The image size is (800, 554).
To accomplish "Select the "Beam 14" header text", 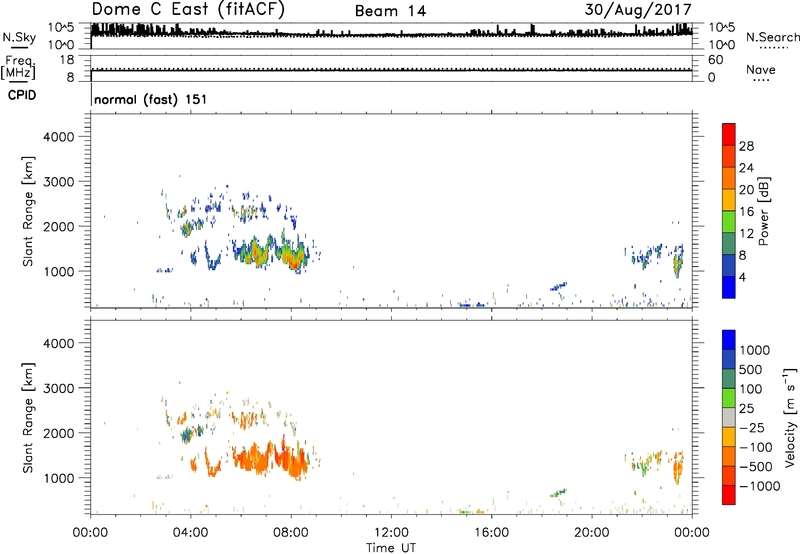I will click(x=390, y=11).
